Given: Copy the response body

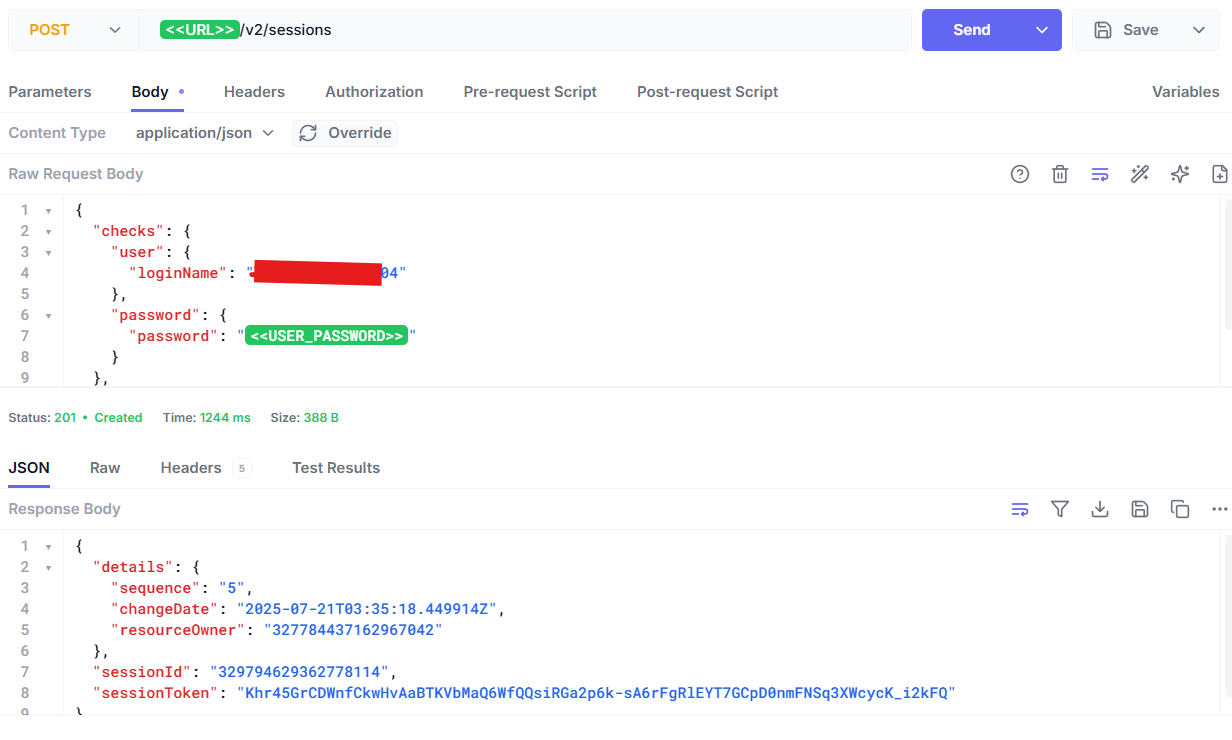Looking at the screenshot, I should coord(1180,509).
